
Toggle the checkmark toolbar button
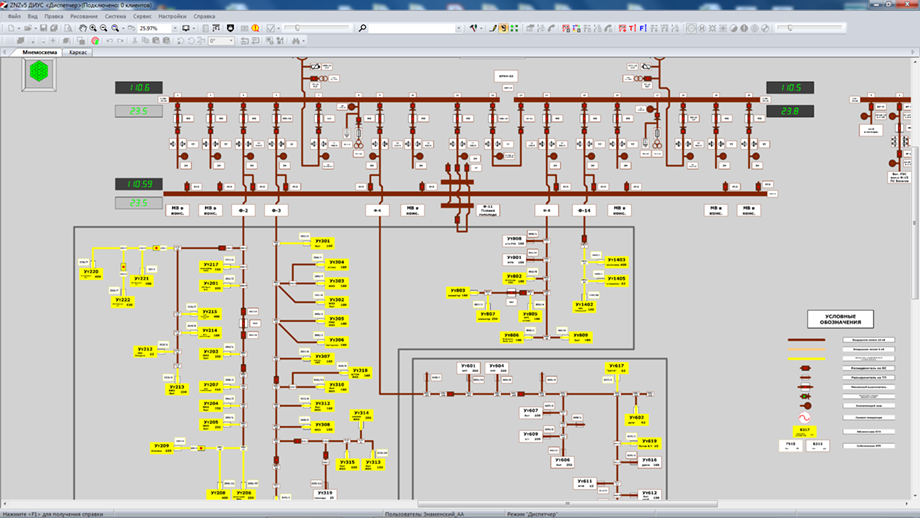pyautogui.click(x=273, y=29)
